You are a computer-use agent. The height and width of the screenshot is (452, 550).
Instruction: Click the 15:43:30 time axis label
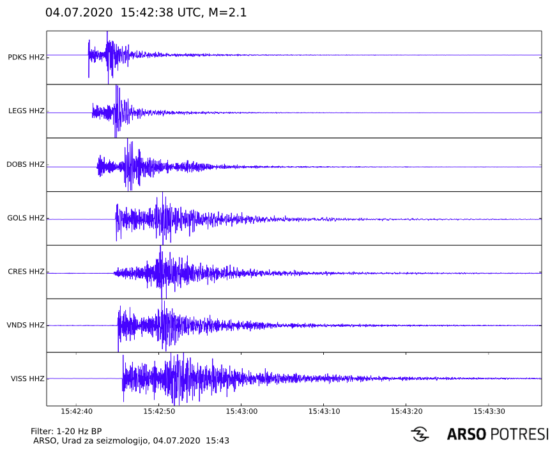(x=489, y=412)
